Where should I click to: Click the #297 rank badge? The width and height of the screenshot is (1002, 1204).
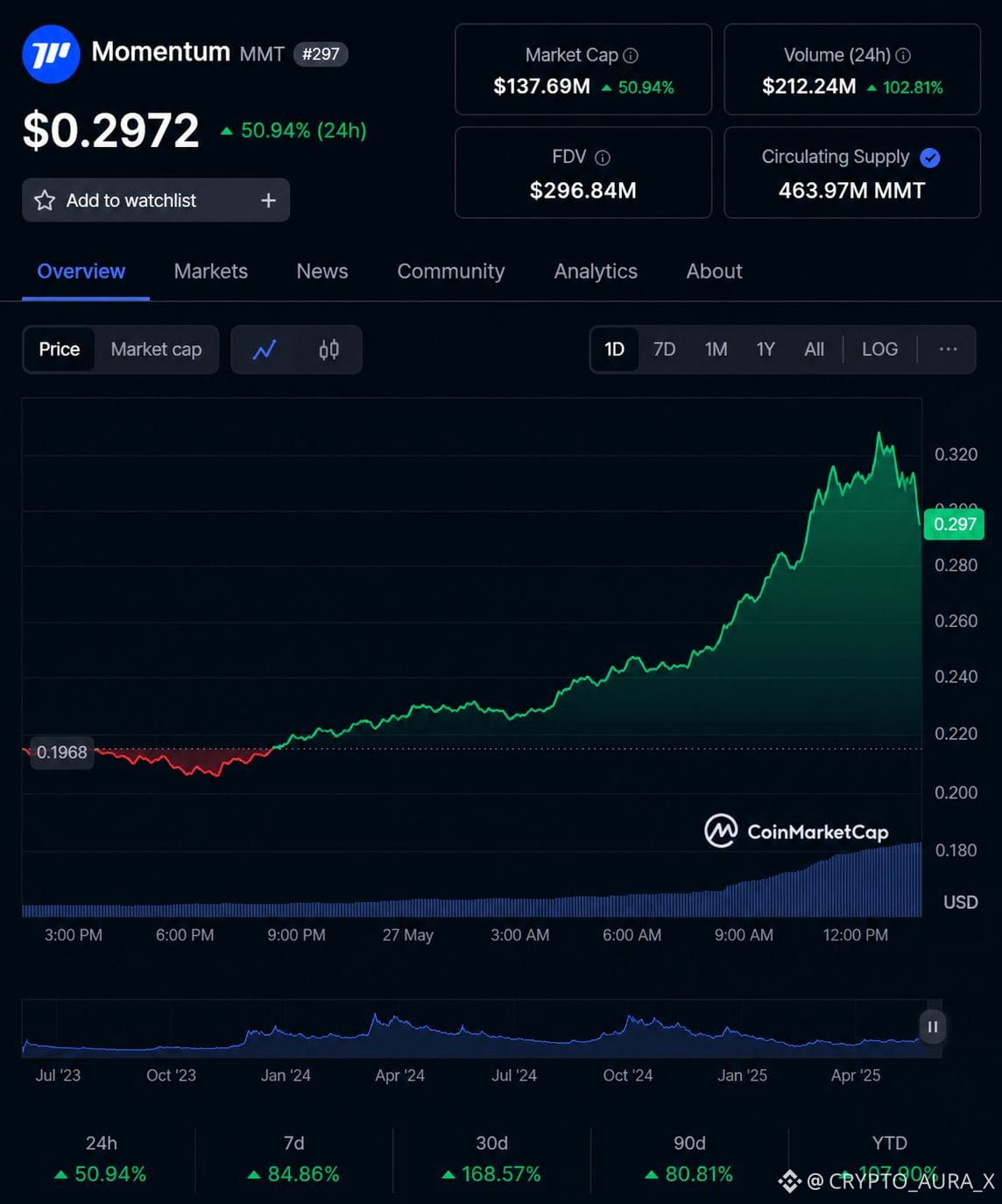pos(321,54)
